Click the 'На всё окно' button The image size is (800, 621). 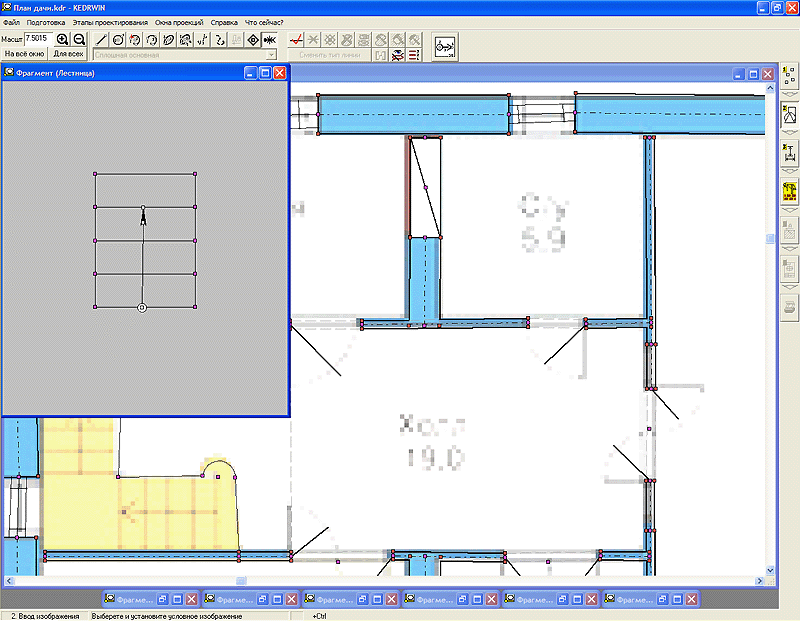(24, 54)
